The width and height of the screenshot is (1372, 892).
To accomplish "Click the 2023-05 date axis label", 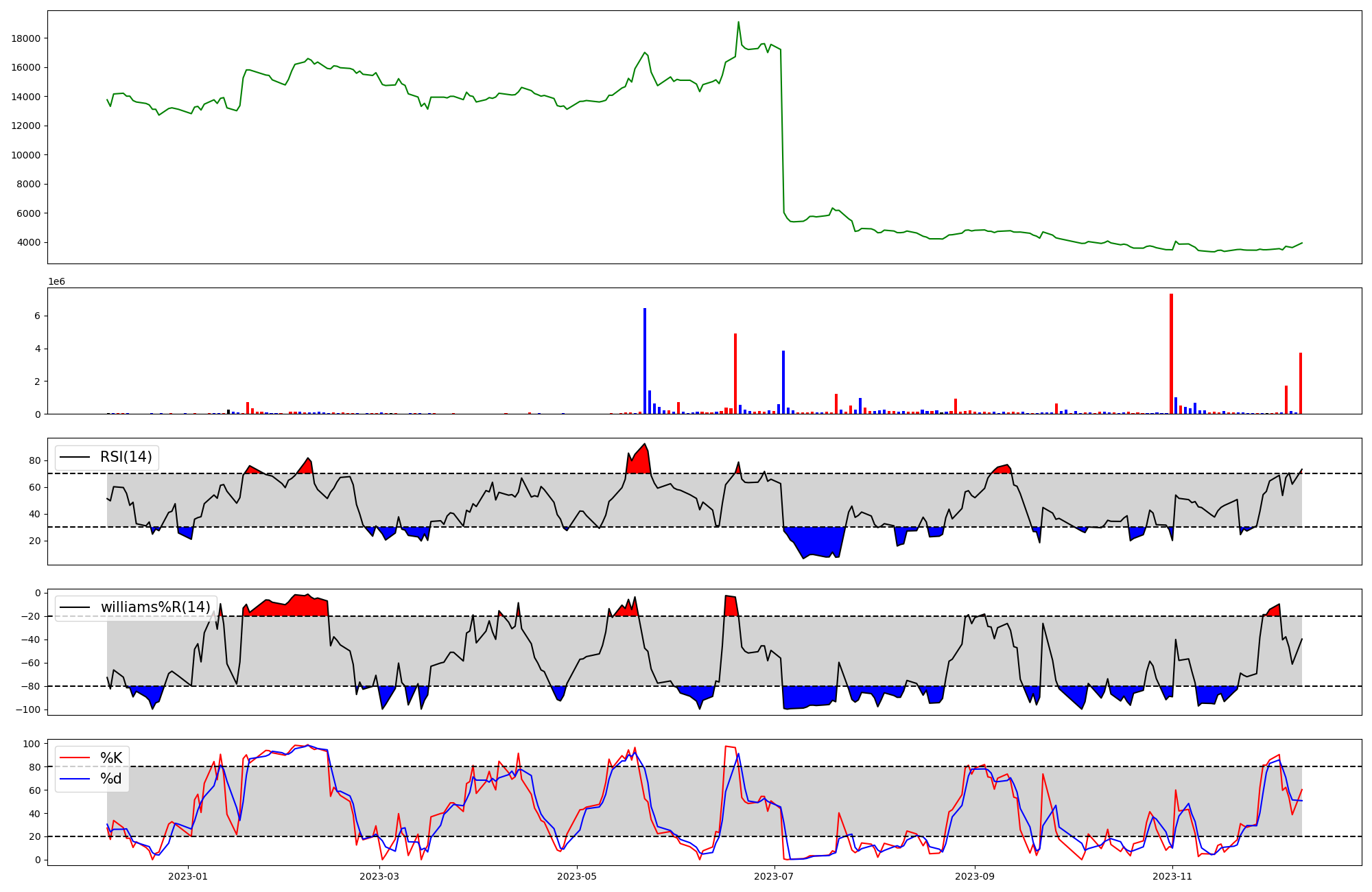I will click(576, 876).
